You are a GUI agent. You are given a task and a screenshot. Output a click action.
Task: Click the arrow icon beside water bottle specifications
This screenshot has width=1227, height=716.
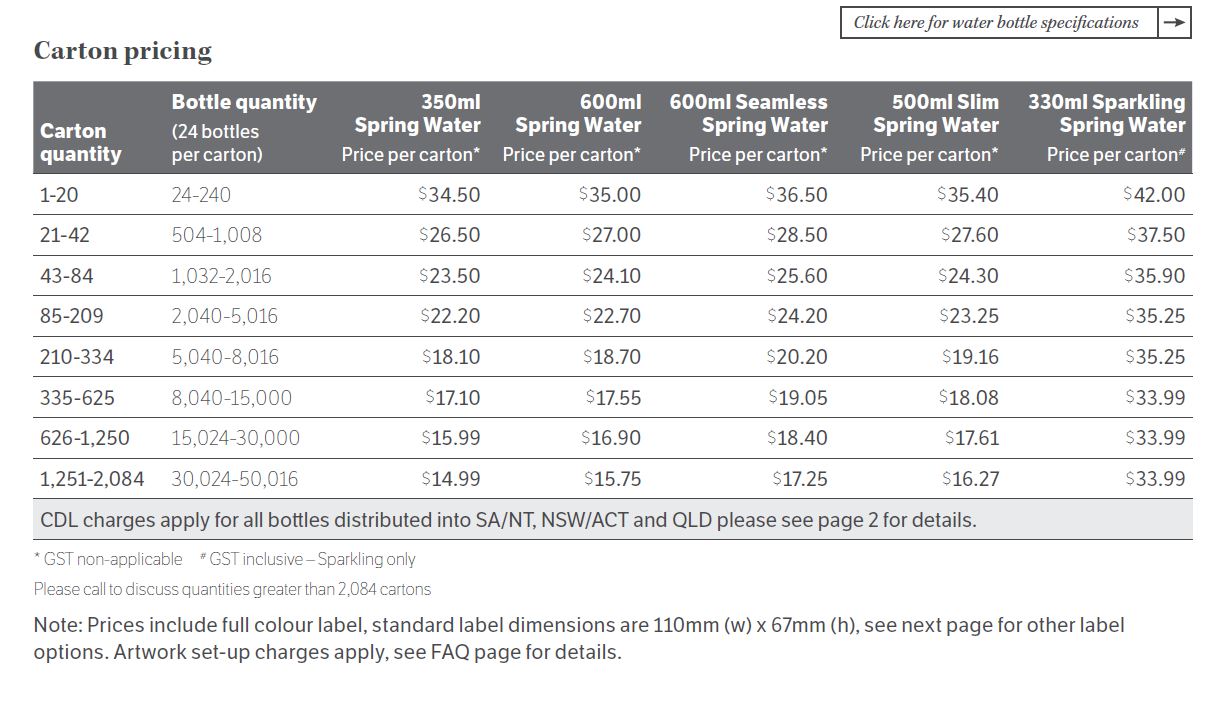click(x=1174, y=23)
